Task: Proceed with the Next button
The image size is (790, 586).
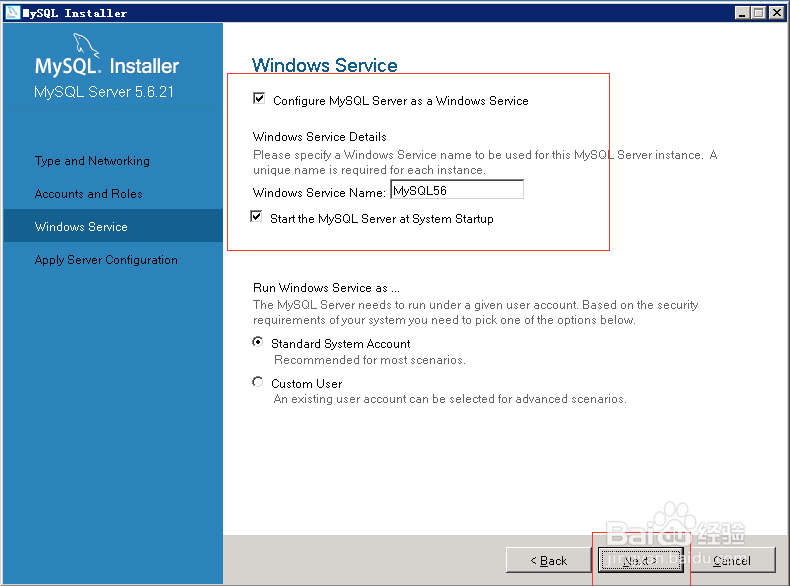Action: tap(640, 560)
